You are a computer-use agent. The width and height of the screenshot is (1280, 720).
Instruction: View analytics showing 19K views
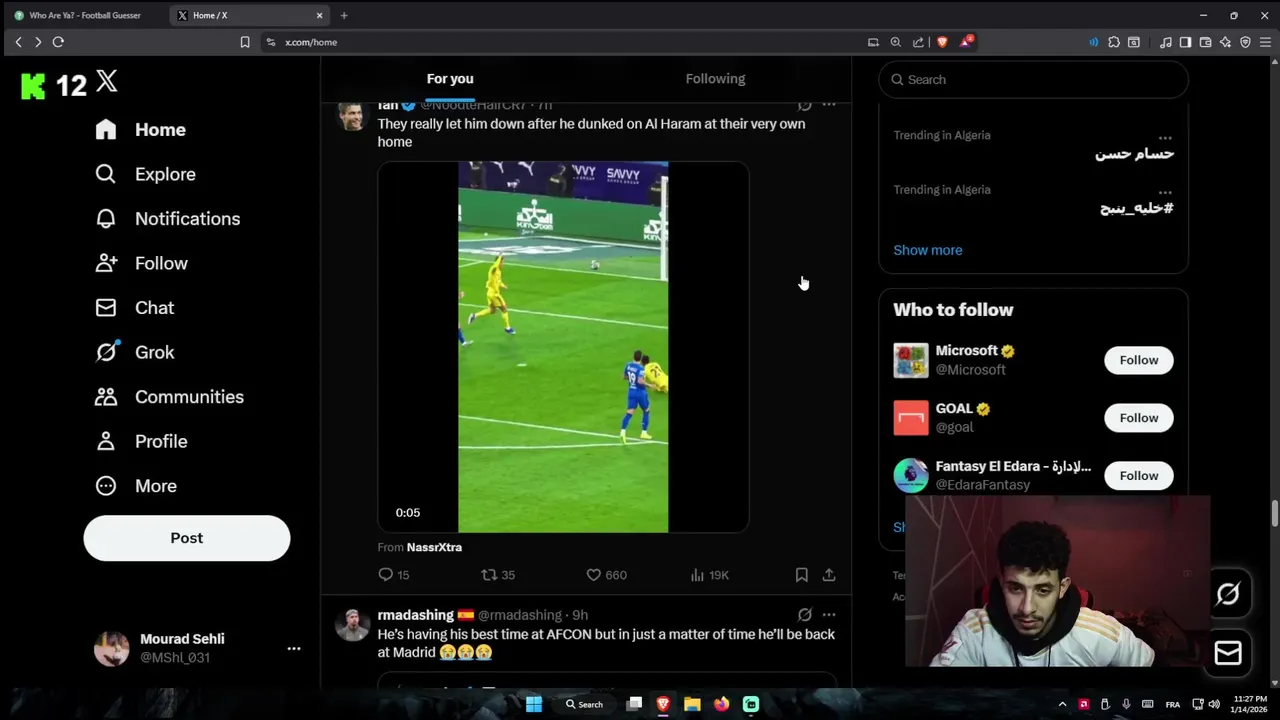click(x=710, y=575)
